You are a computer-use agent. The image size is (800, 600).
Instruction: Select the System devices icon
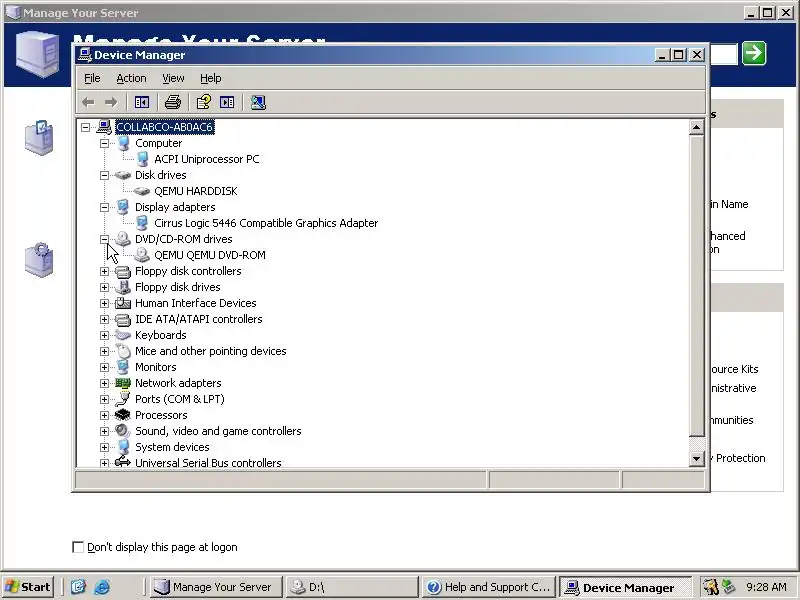tap(123, 447)
